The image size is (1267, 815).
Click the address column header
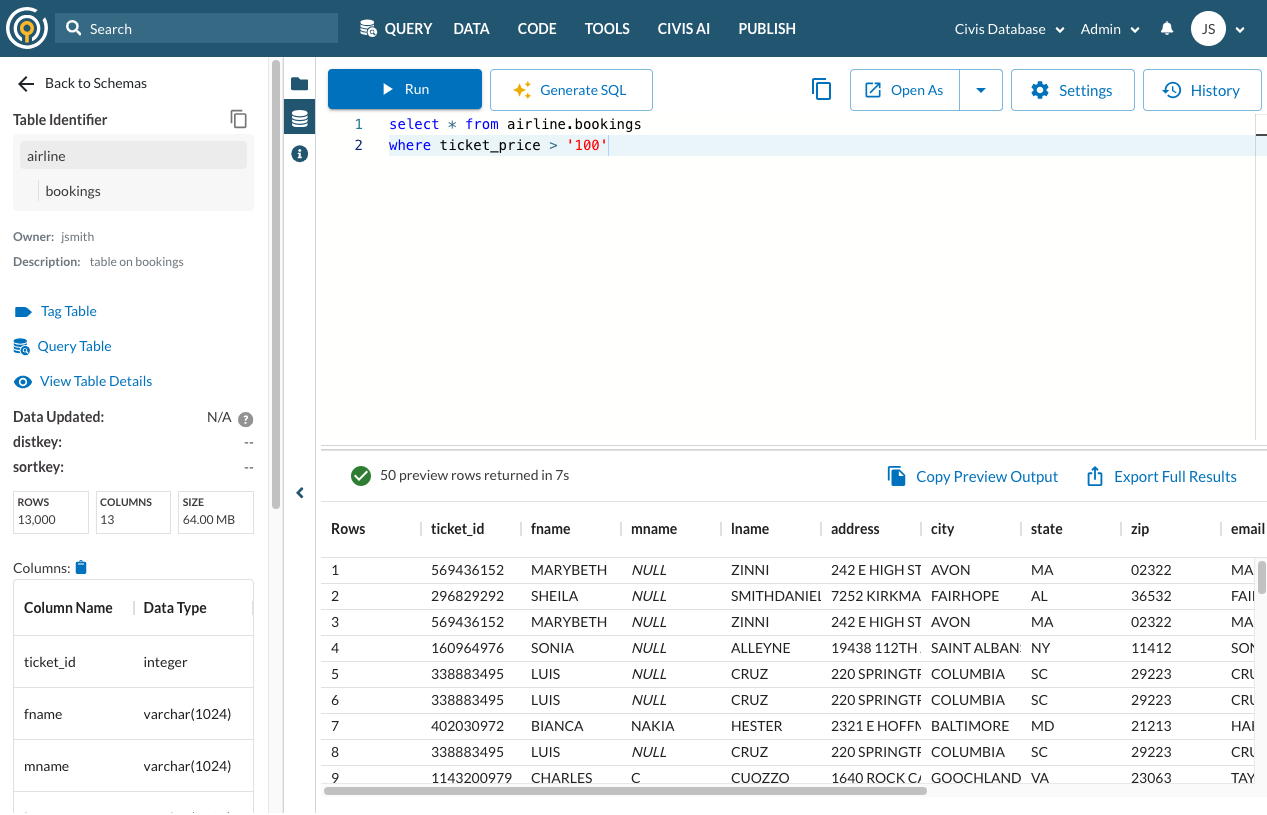pyautogui.click(x=855, y=529)
